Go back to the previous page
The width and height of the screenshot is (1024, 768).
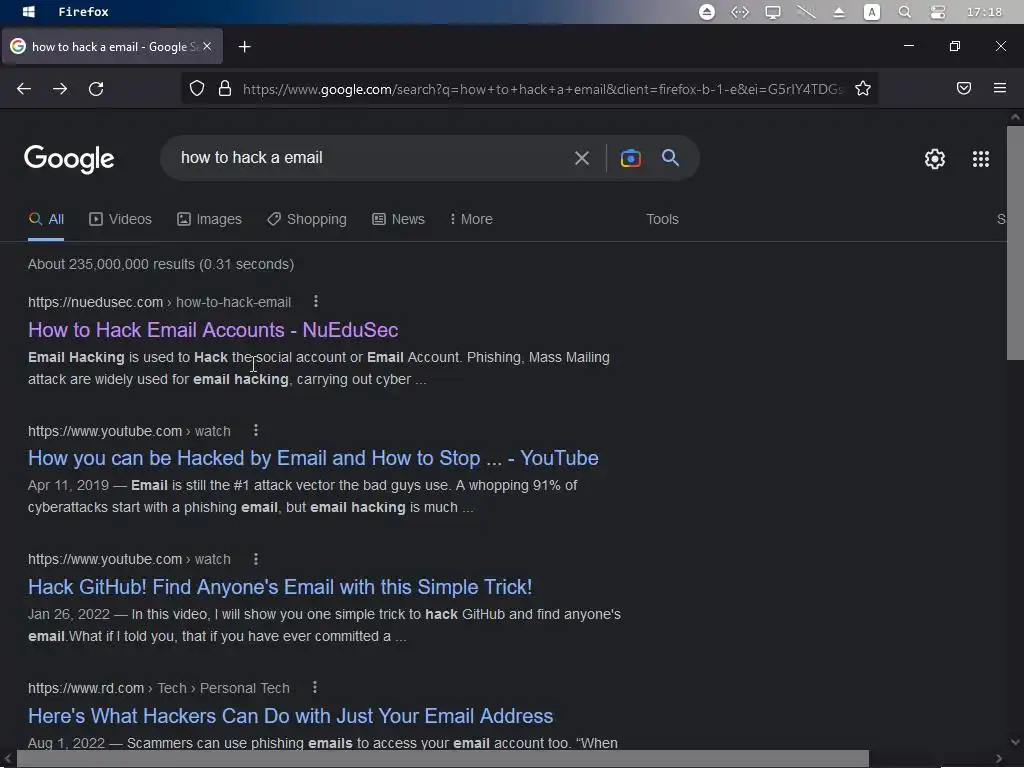(24, 89)
